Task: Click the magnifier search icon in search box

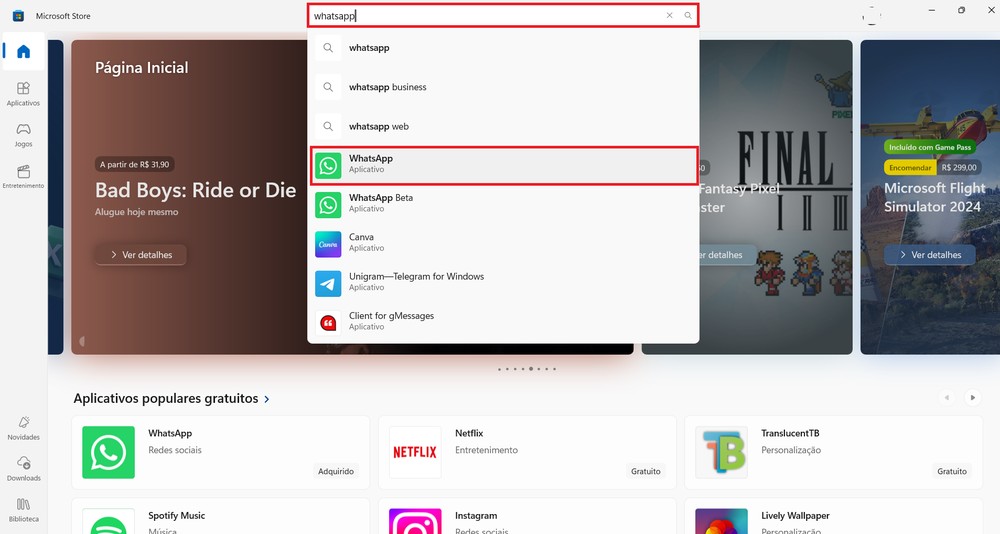Action: click(688, 15)
